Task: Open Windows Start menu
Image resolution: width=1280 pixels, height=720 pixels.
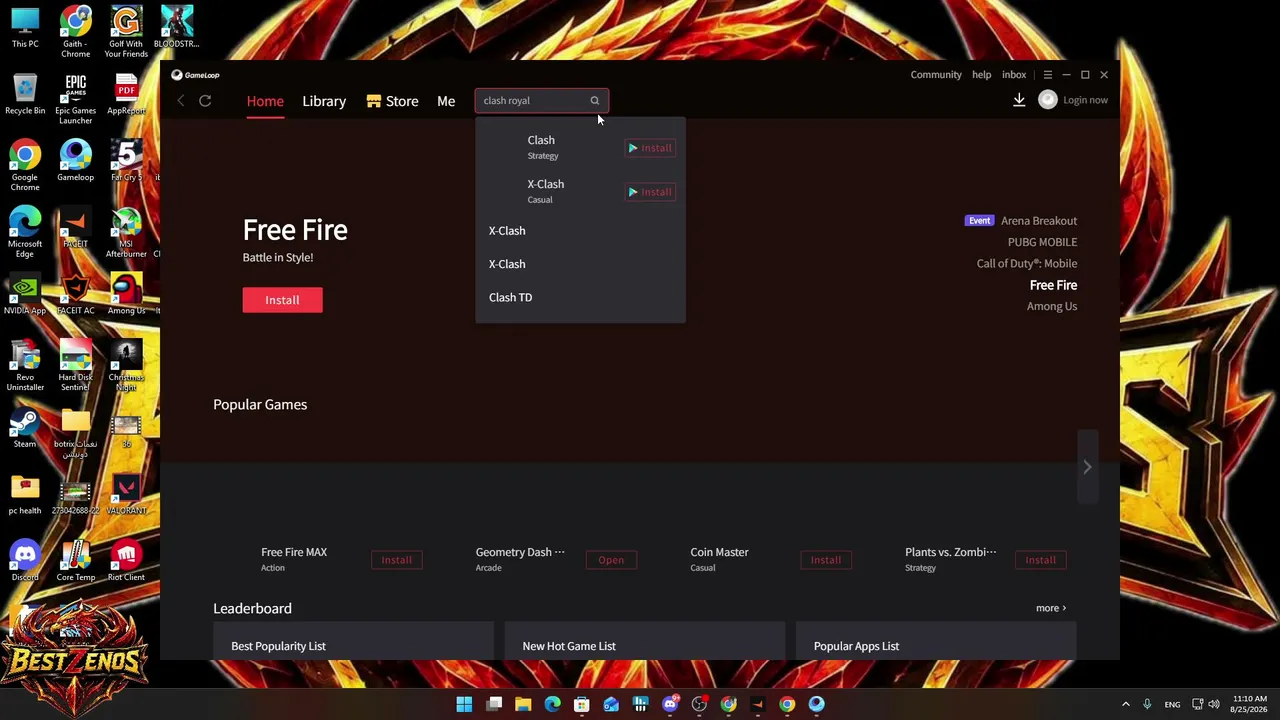Action: [464, 704]
